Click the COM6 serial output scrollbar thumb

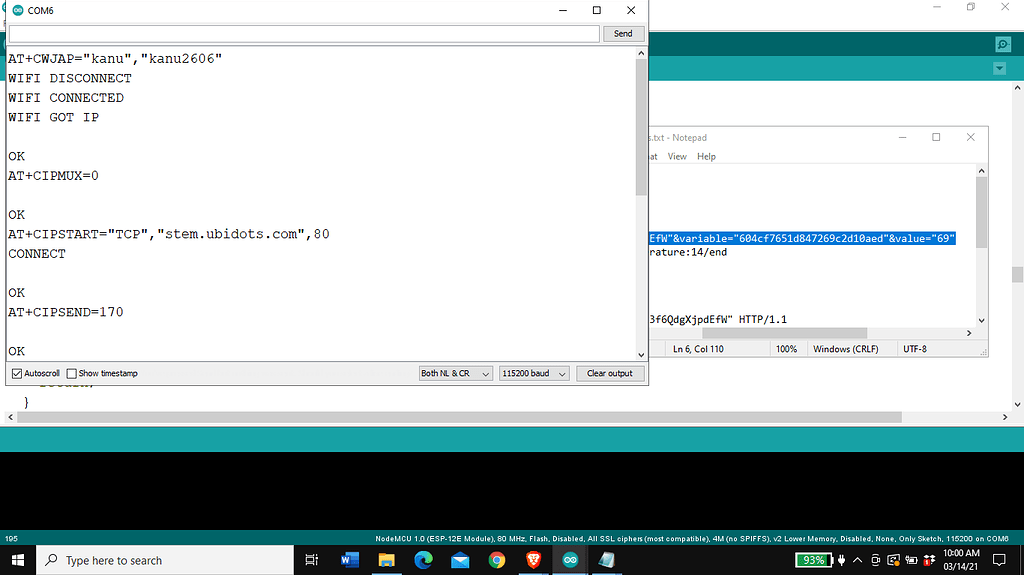[641, 127]
